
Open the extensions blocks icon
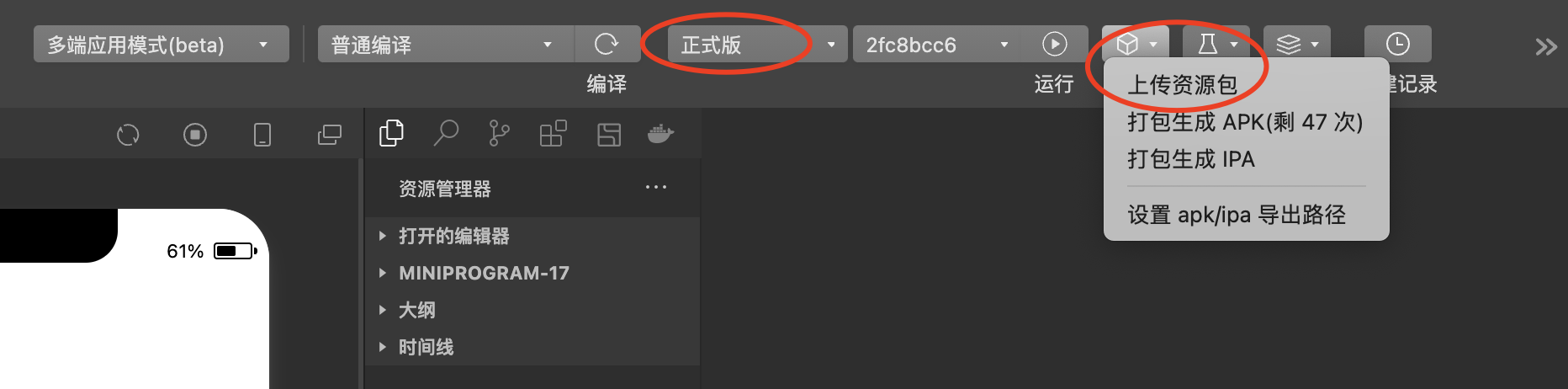point(553,133)
